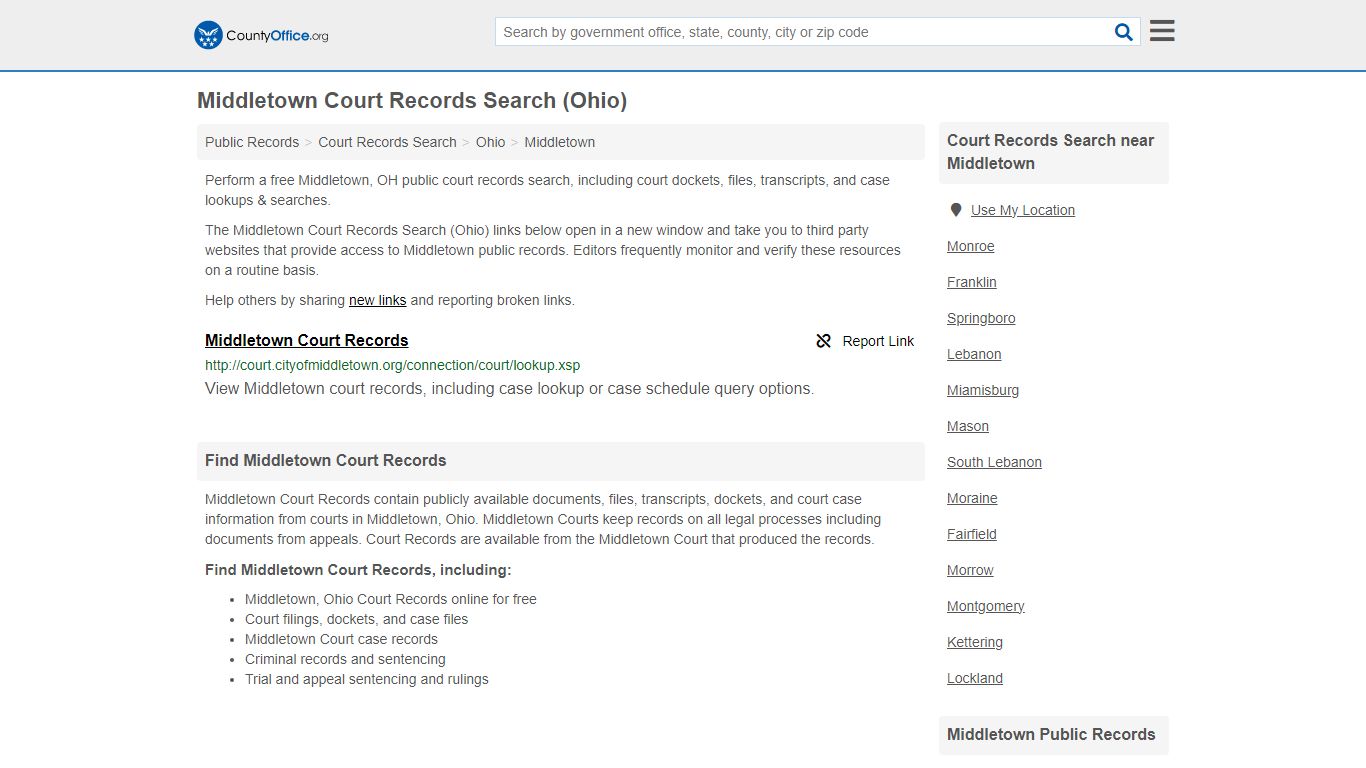Follow the 'new links' hyperlink

point(377,300)
